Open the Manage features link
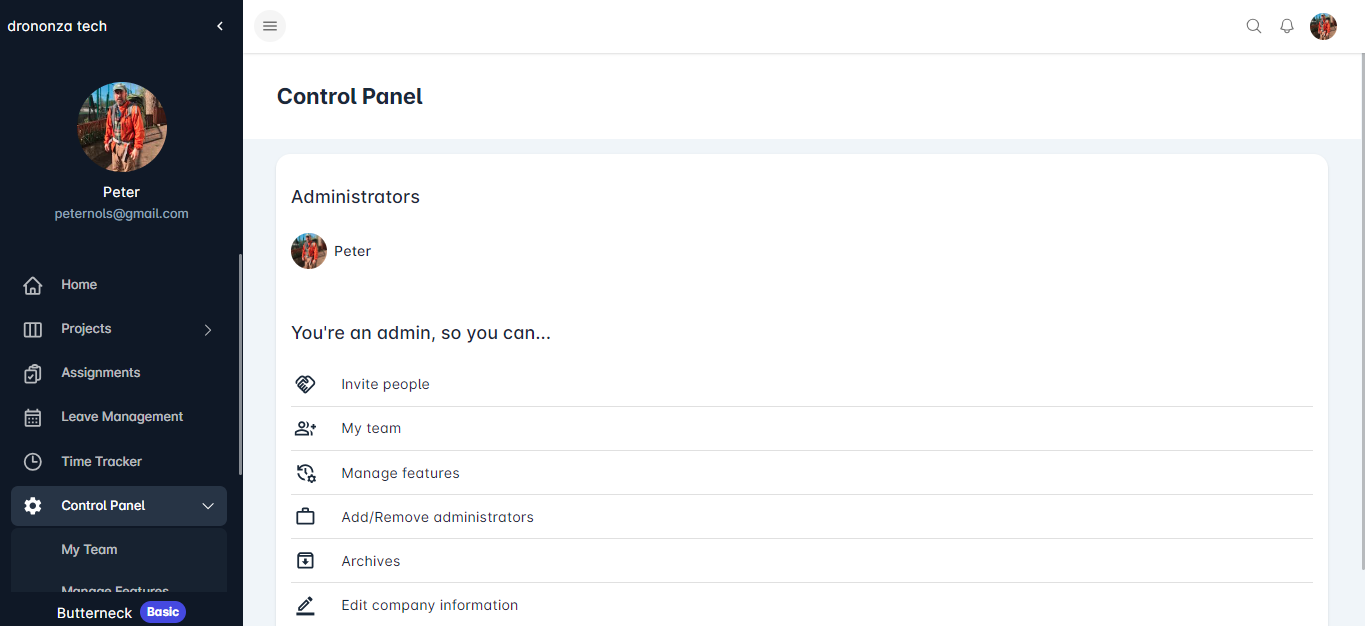 (x=400, y=473)
